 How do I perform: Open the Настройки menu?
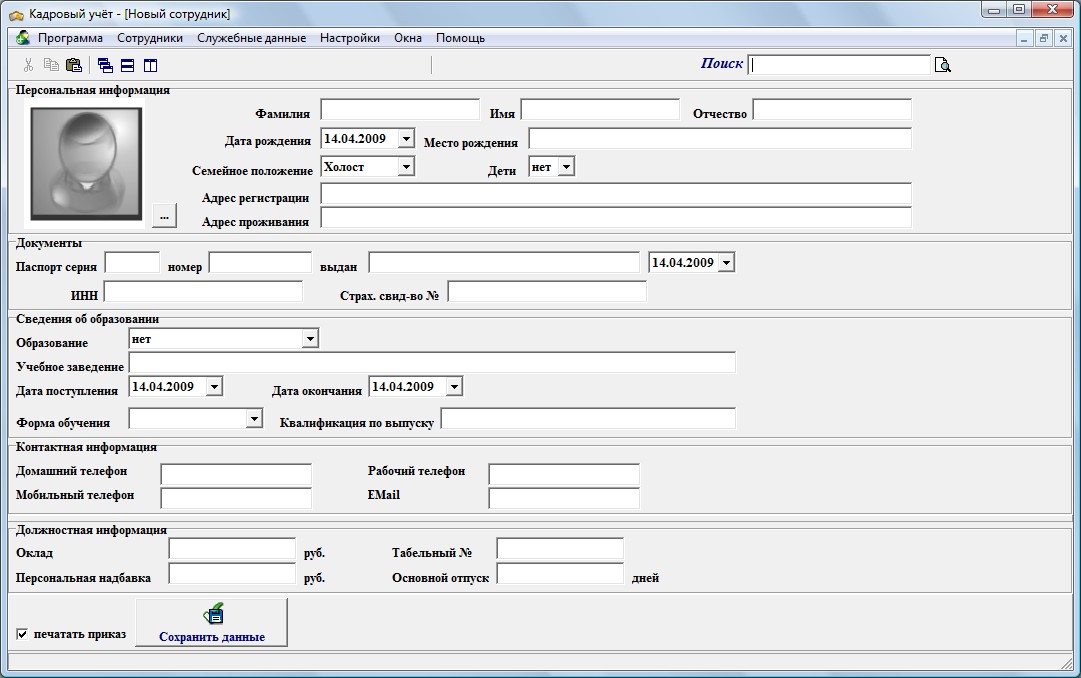pos(350,38)
